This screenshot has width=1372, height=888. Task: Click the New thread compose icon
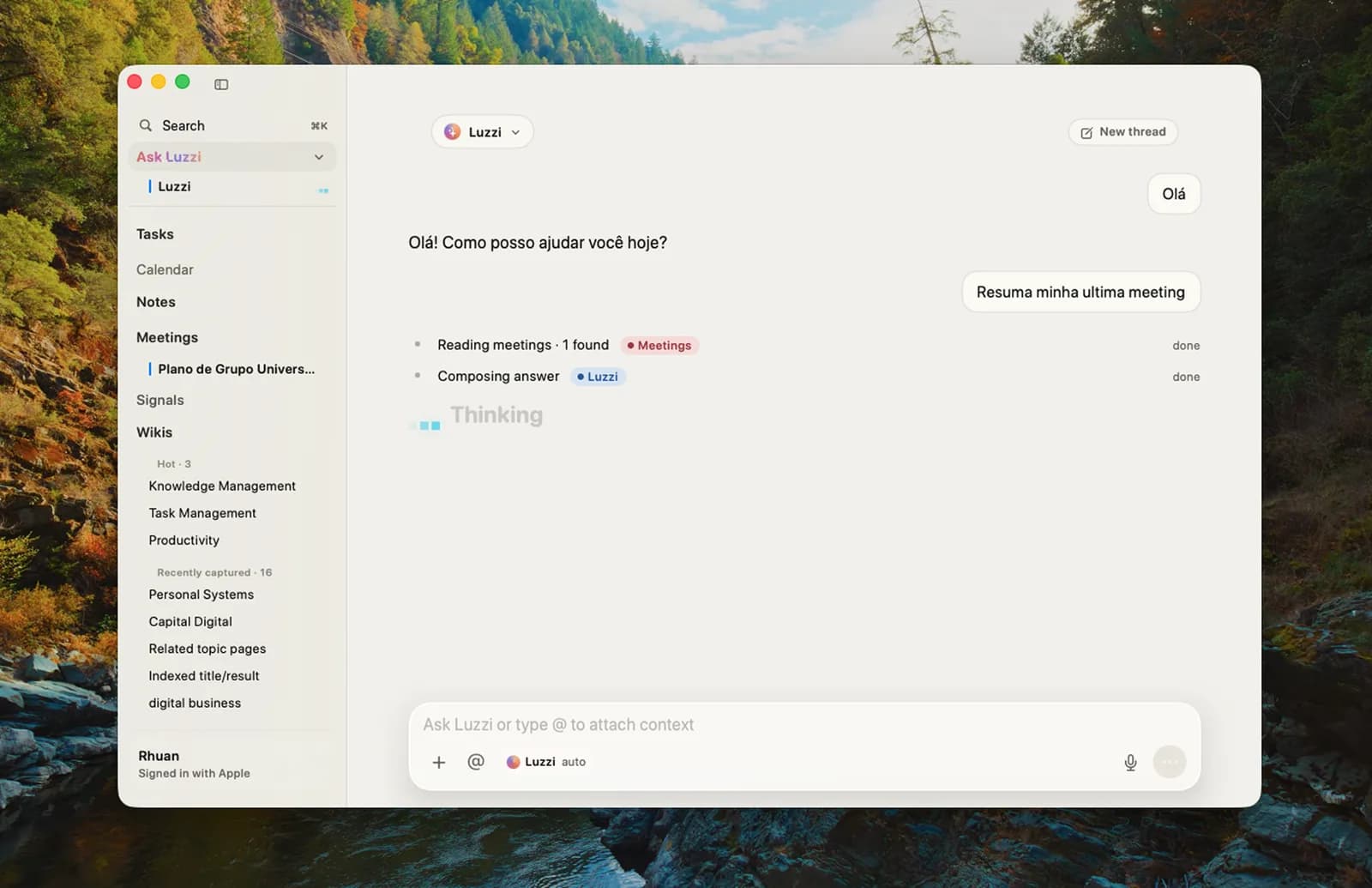click(1086, 132)
